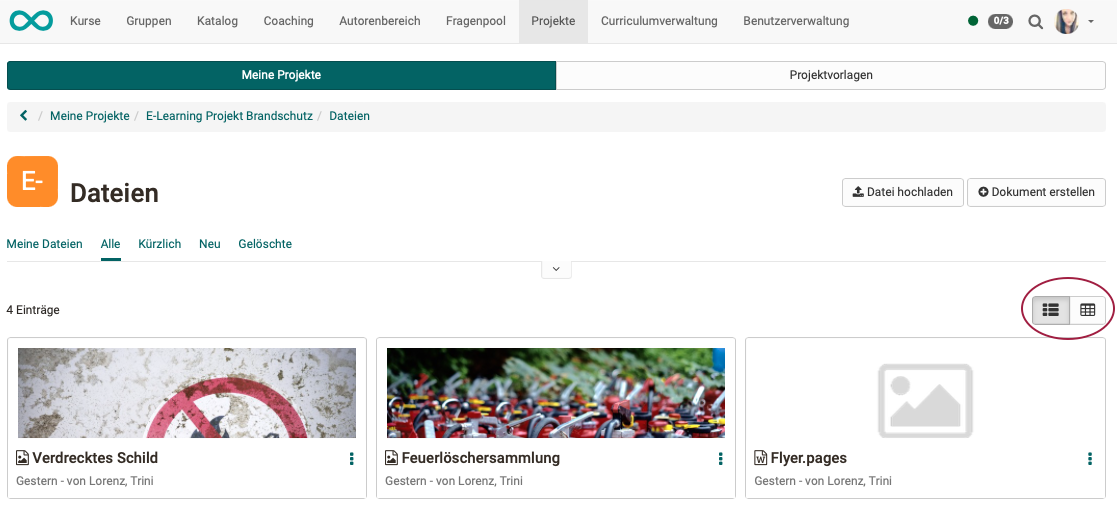Show the Neu tab

point(209,244)
